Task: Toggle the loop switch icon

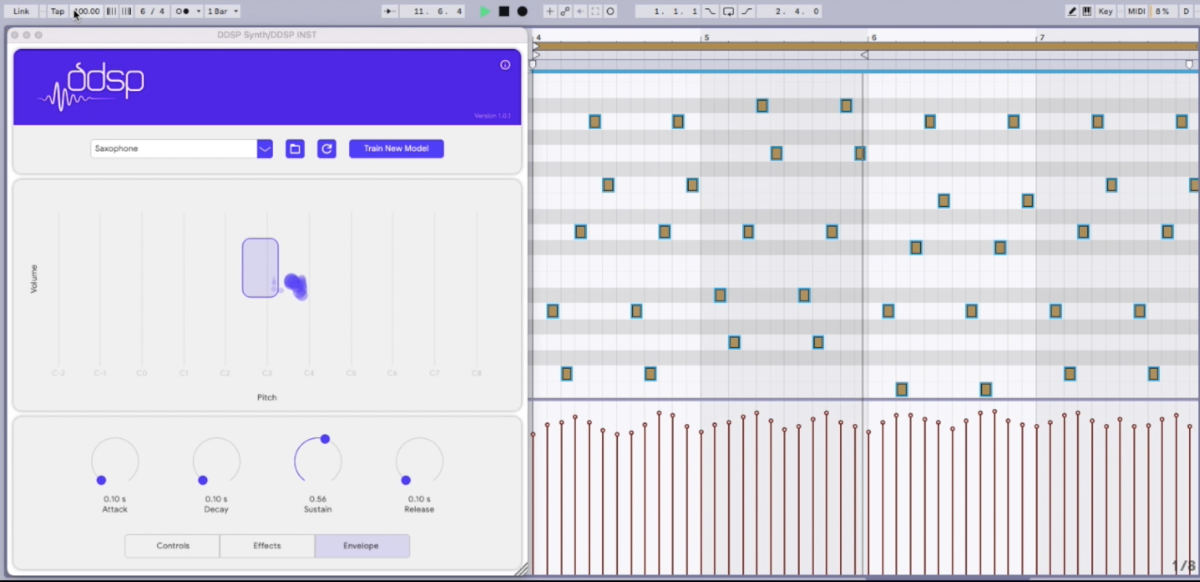Action: click(x=728, y=11)
